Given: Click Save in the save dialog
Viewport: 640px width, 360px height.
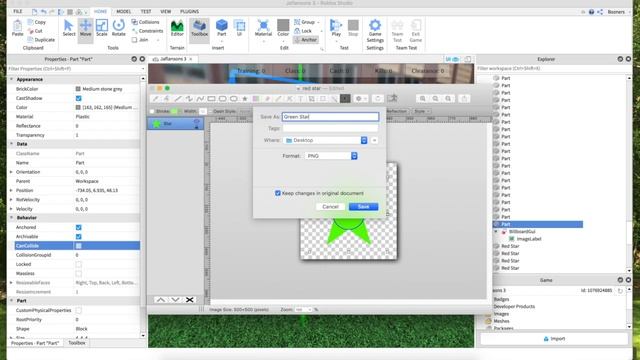Looking at the screenshot, I should point(363,207).
